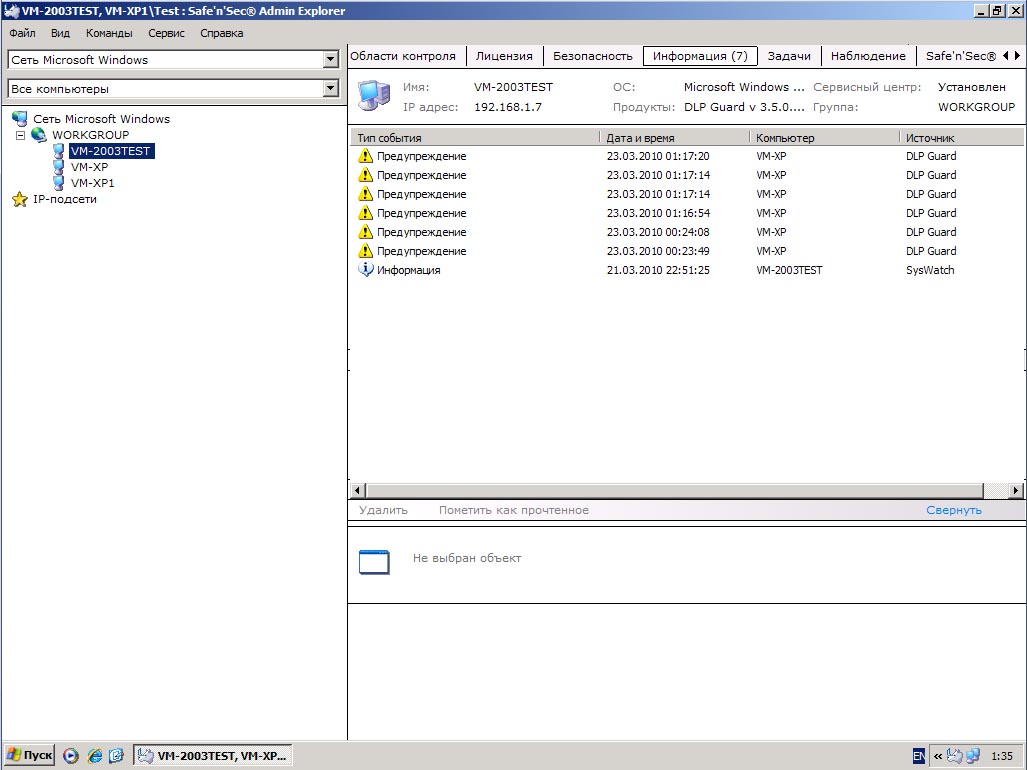
Task: Switch to the Safe'n'Sec® tab
Action: point(960,56)
